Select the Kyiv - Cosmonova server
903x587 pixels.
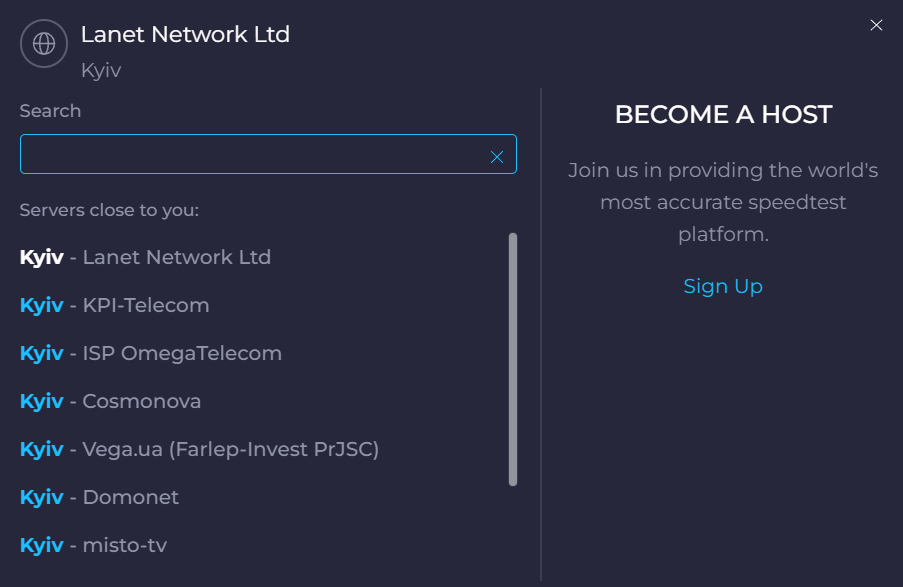111,401
